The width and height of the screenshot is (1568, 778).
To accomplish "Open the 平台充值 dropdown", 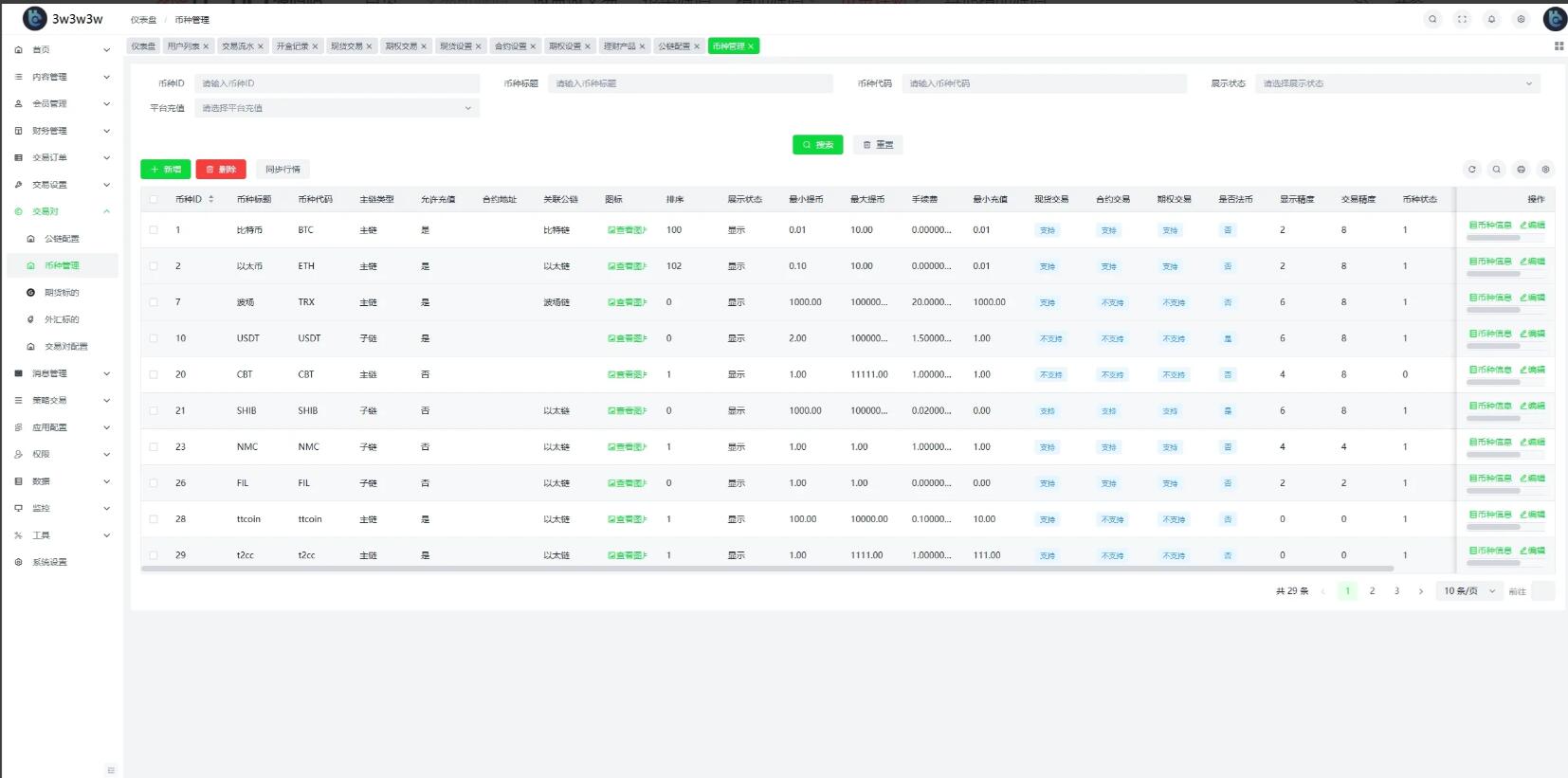I will pos(337,108).
